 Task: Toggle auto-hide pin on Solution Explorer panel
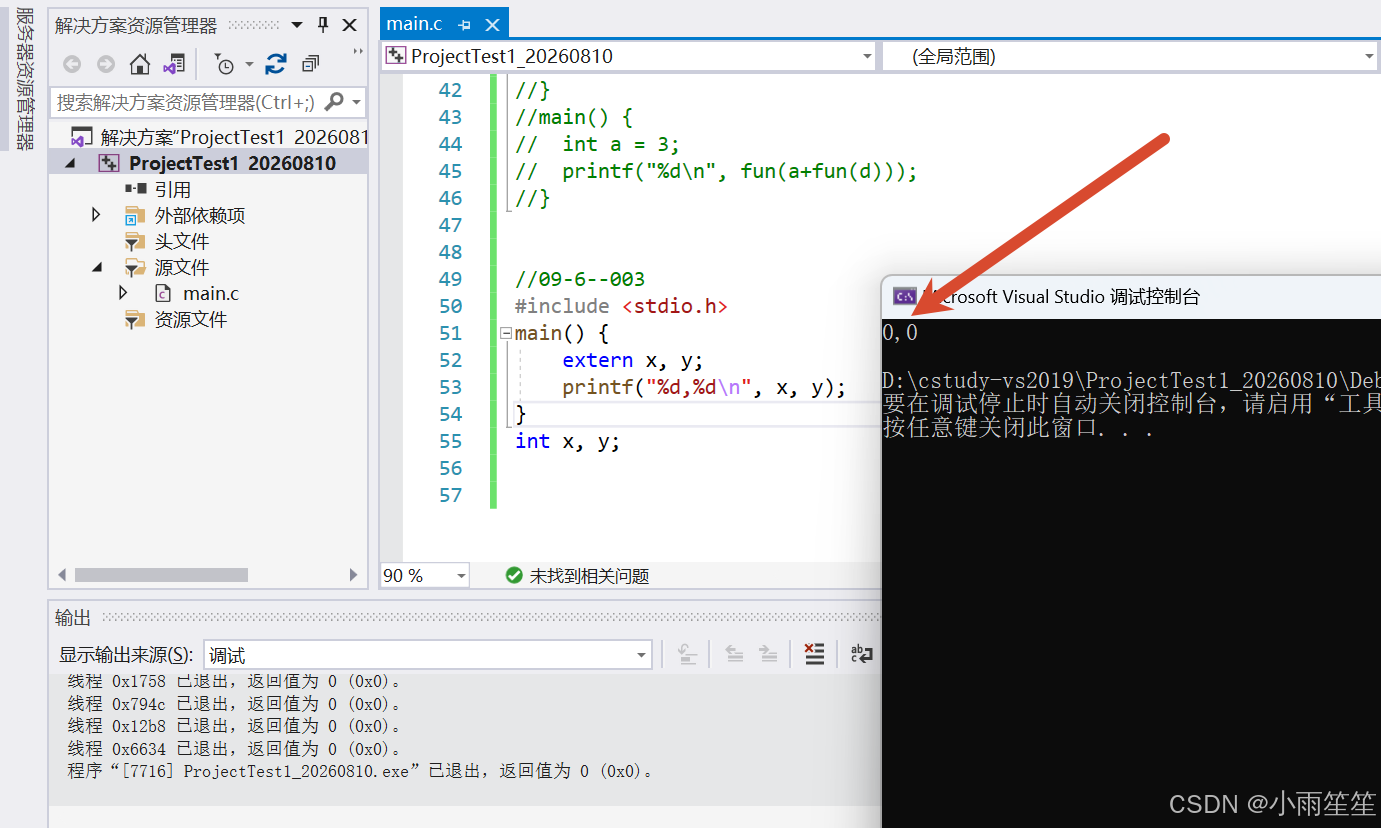tap(323, 25)
